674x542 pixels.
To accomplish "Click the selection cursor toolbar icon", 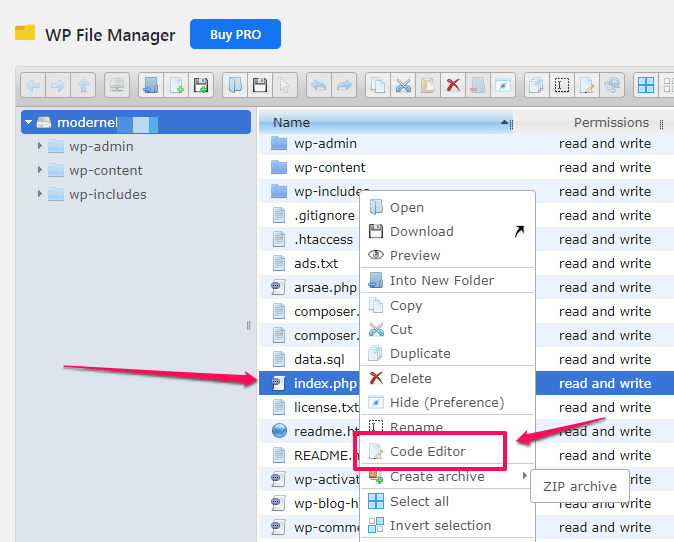I will coord(285,85).
